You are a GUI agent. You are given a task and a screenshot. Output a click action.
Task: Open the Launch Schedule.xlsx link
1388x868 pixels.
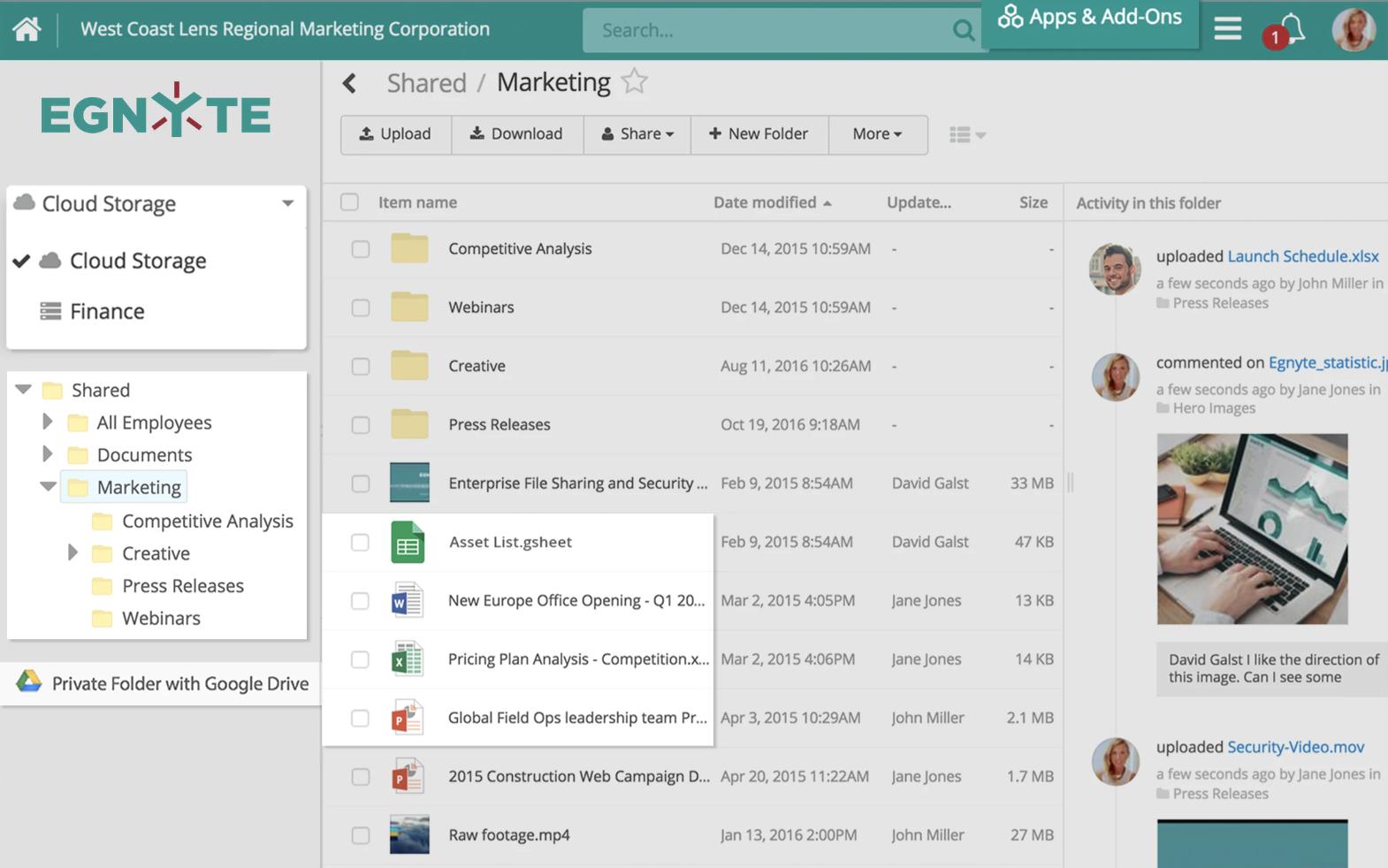[x=1303, y=256]
